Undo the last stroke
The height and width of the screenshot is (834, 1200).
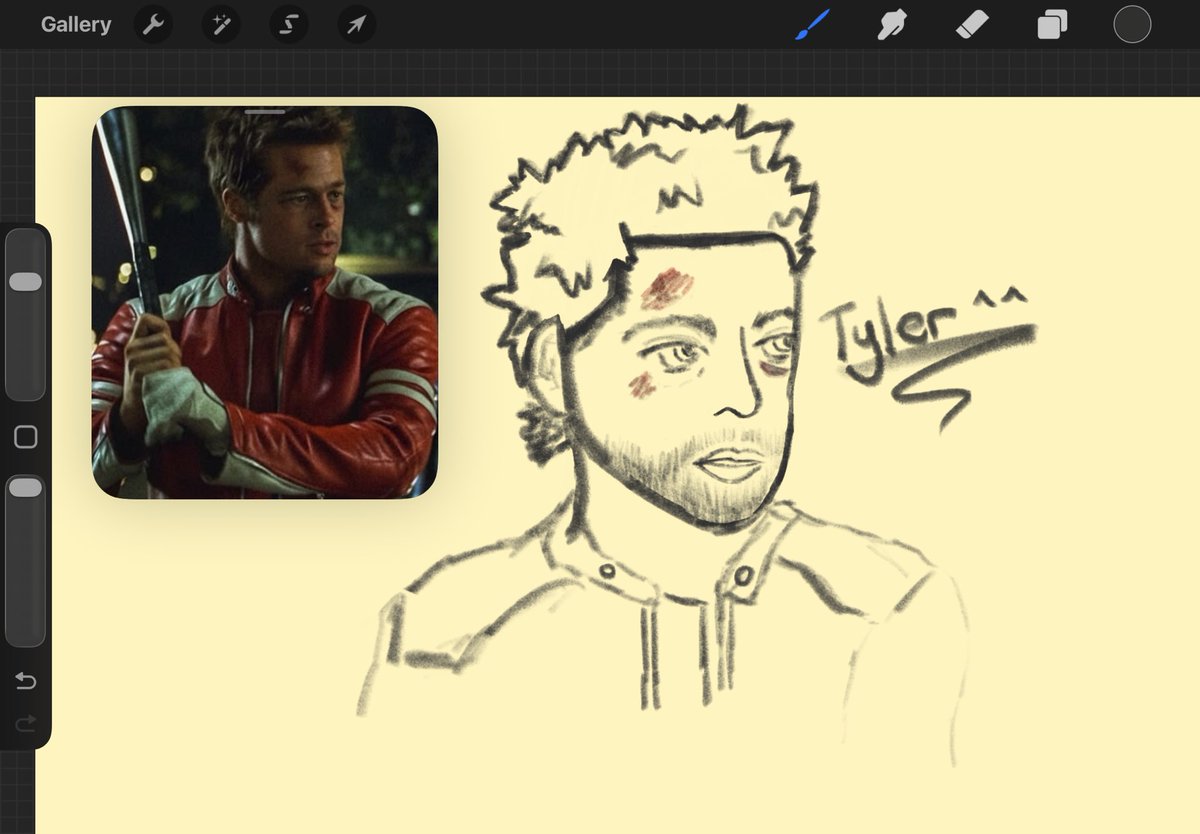(25, 682)
